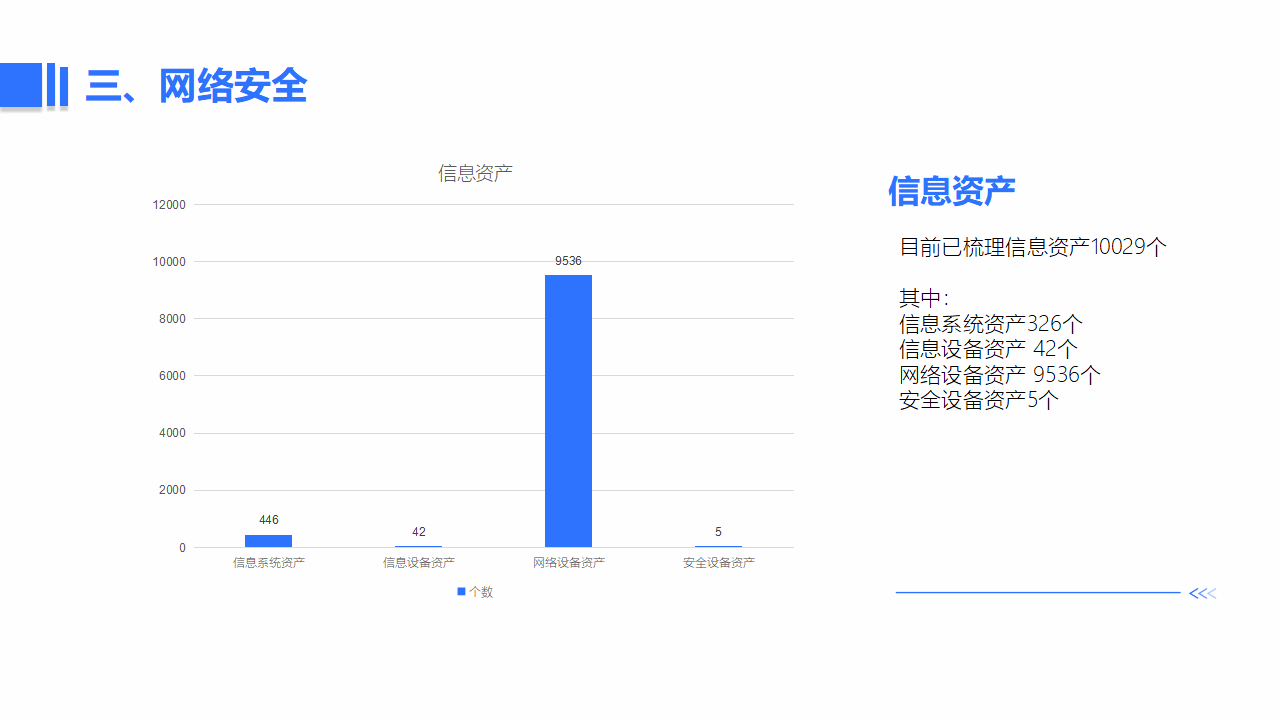Click the blue square decoration beside title
The width and height of the screenshot is (1280, 720).
pos(21,84)
